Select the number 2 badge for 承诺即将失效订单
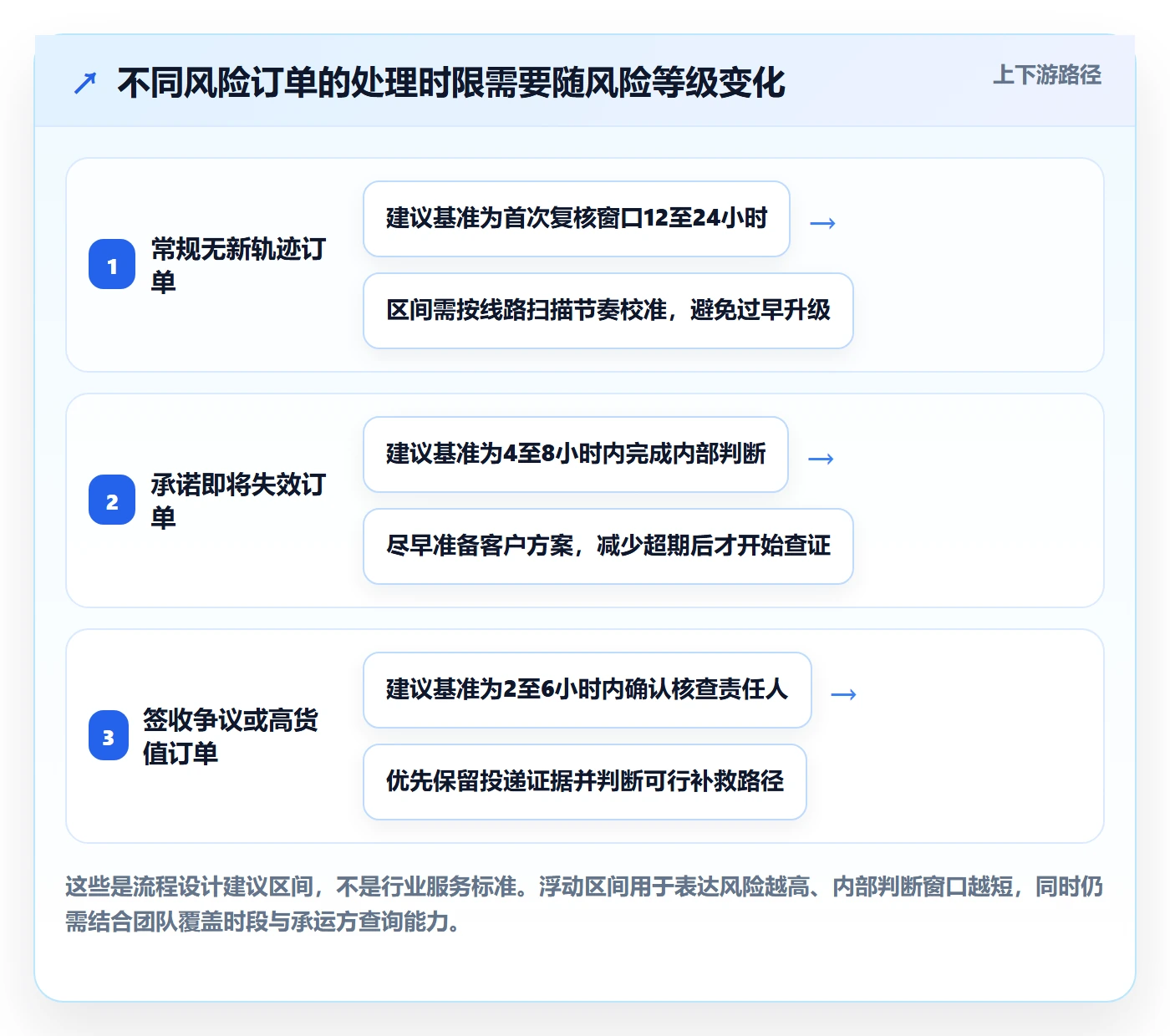Screen dimensions: 1170x1036 (x=112, y=500)
